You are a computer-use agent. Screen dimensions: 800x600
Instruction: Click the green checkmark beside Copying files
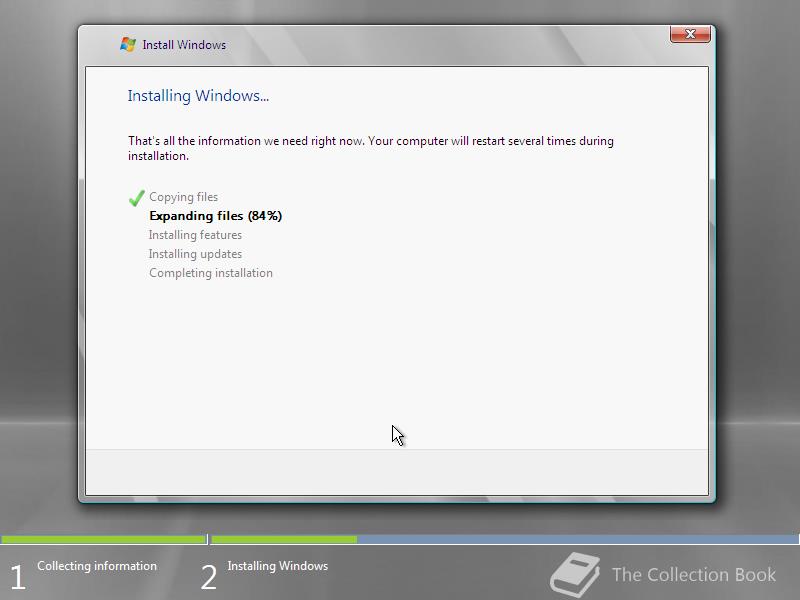click(136, 197)
